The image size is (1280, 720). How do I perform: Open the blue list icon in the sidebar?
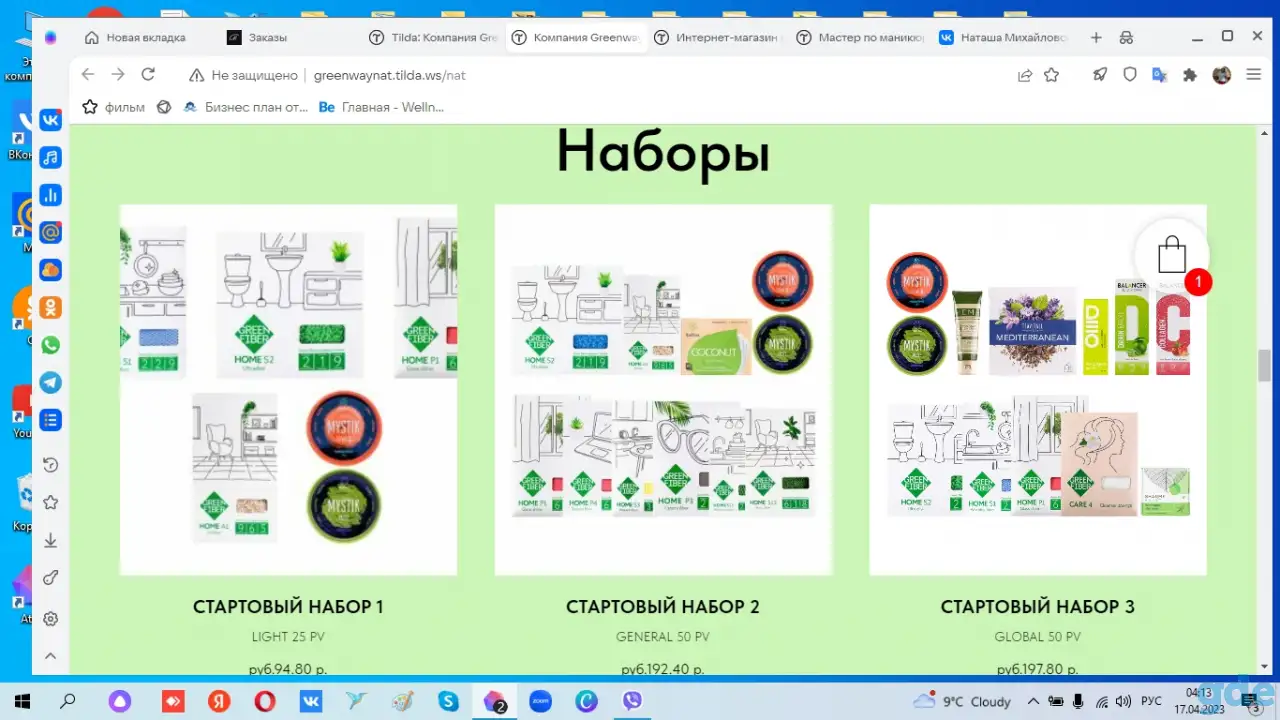pyautogui.click(x=50, y=420)
